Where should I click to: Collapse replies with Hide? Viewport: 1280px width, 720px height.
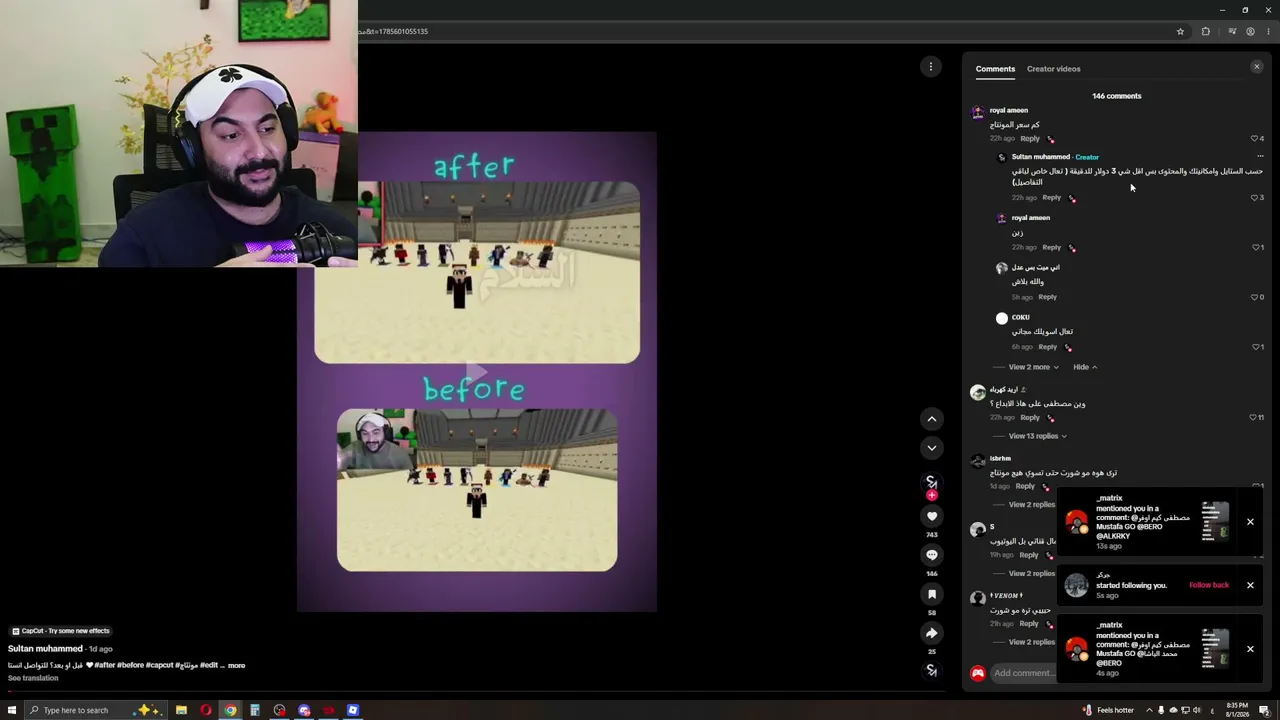pyautogui.click(x=1085, y=367)
